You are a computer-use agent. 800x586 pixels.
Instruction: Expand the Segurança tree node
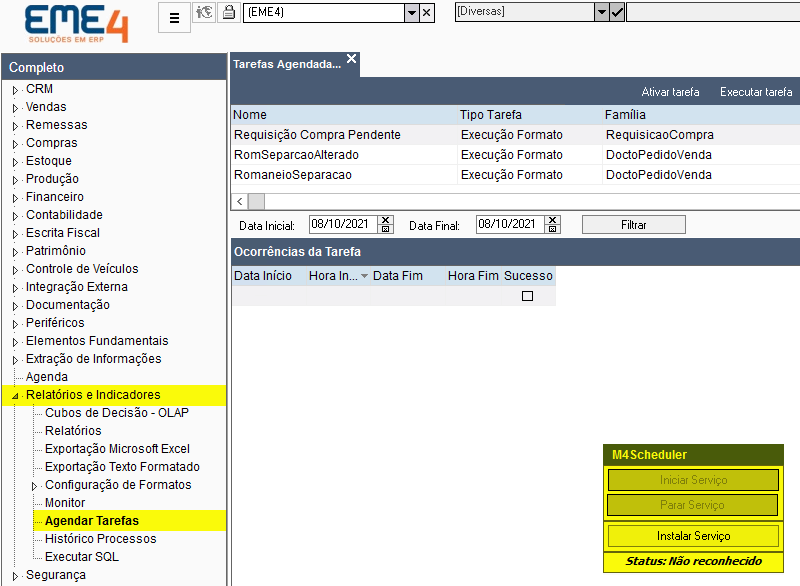pyautogui.click(x=15, y=576)
